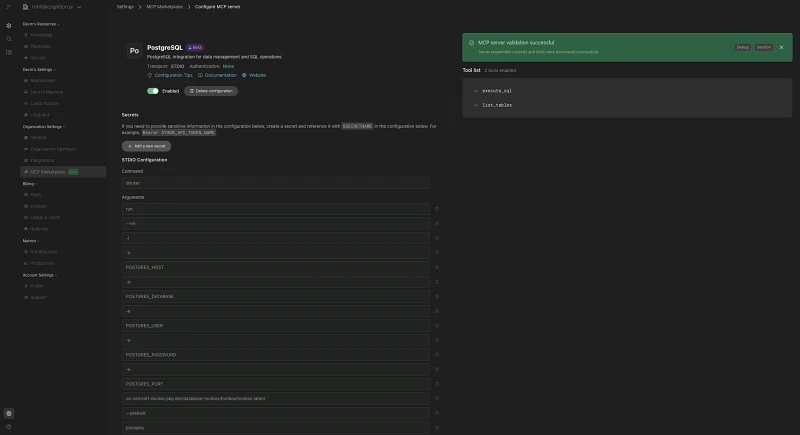Click the Debug button in the banner
This screenshot has width=800, height=435.
(742, 47)
